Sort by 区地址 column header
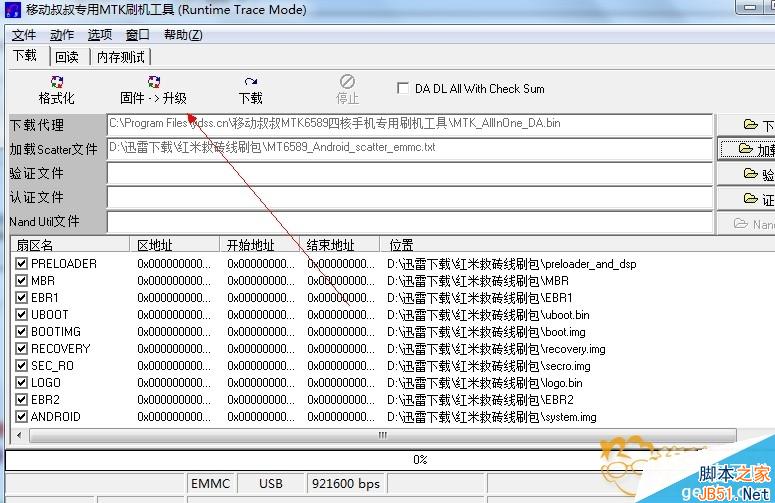 pyautogui.click(x=174, y=245)
